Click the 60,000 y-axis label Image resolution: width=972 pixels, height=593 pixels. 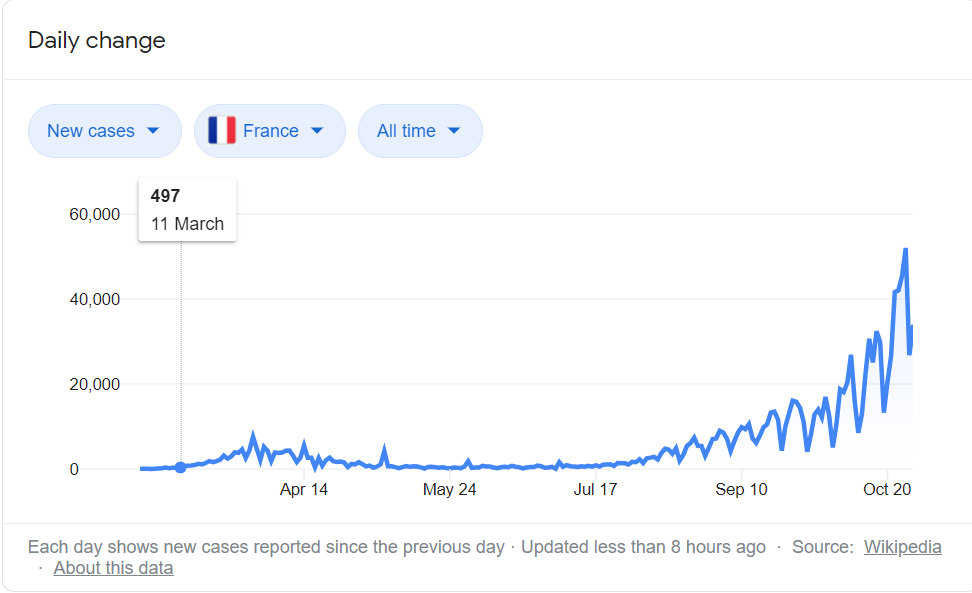click(95, 214)
